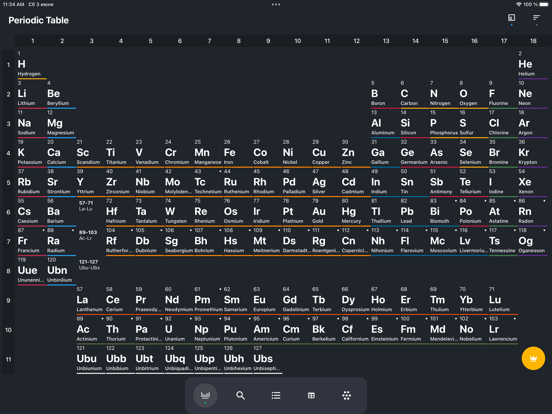
Task: Tap the Einsteinium element
Action: pos(385,330)
